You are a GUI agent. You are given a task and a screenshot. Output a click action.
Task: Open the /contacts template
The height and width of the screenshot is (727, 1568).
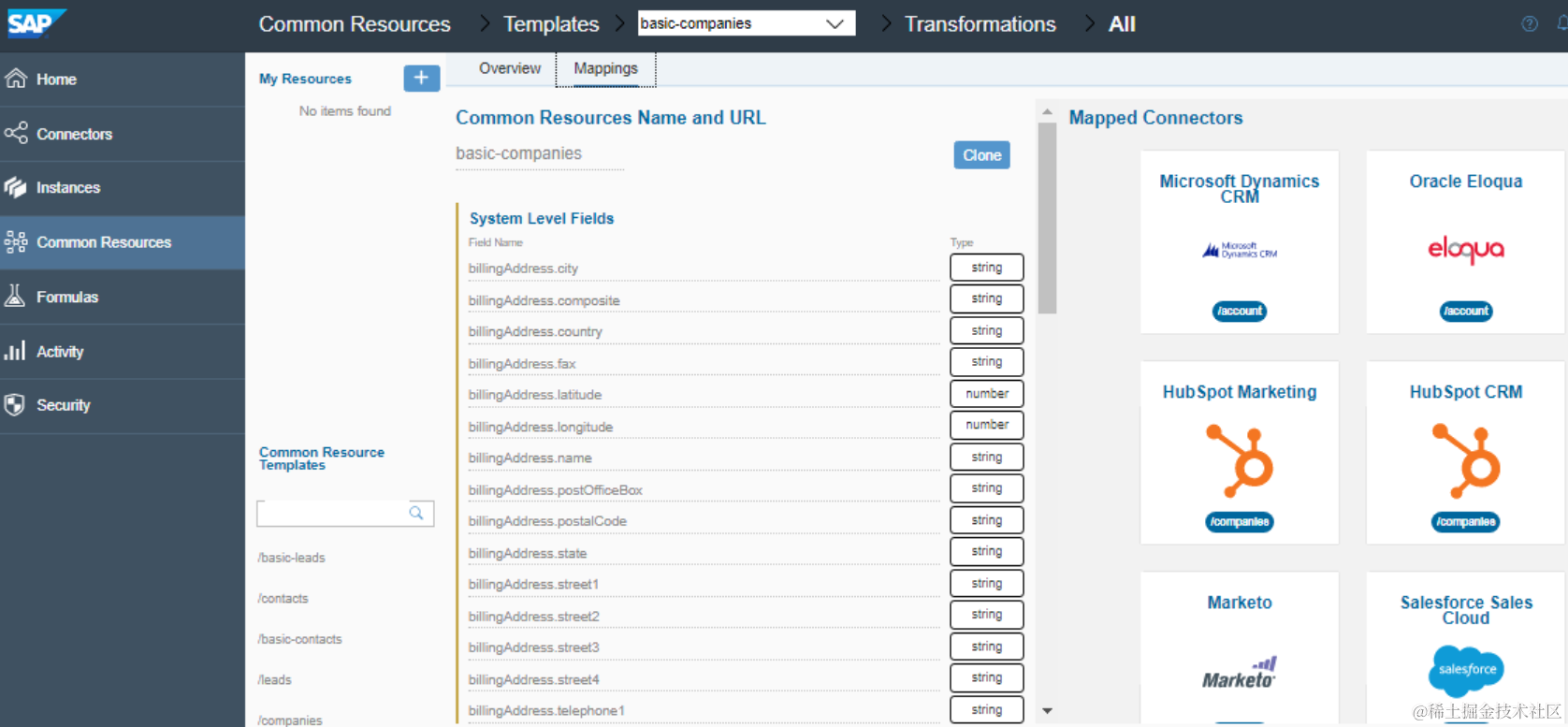pos(283,599)
